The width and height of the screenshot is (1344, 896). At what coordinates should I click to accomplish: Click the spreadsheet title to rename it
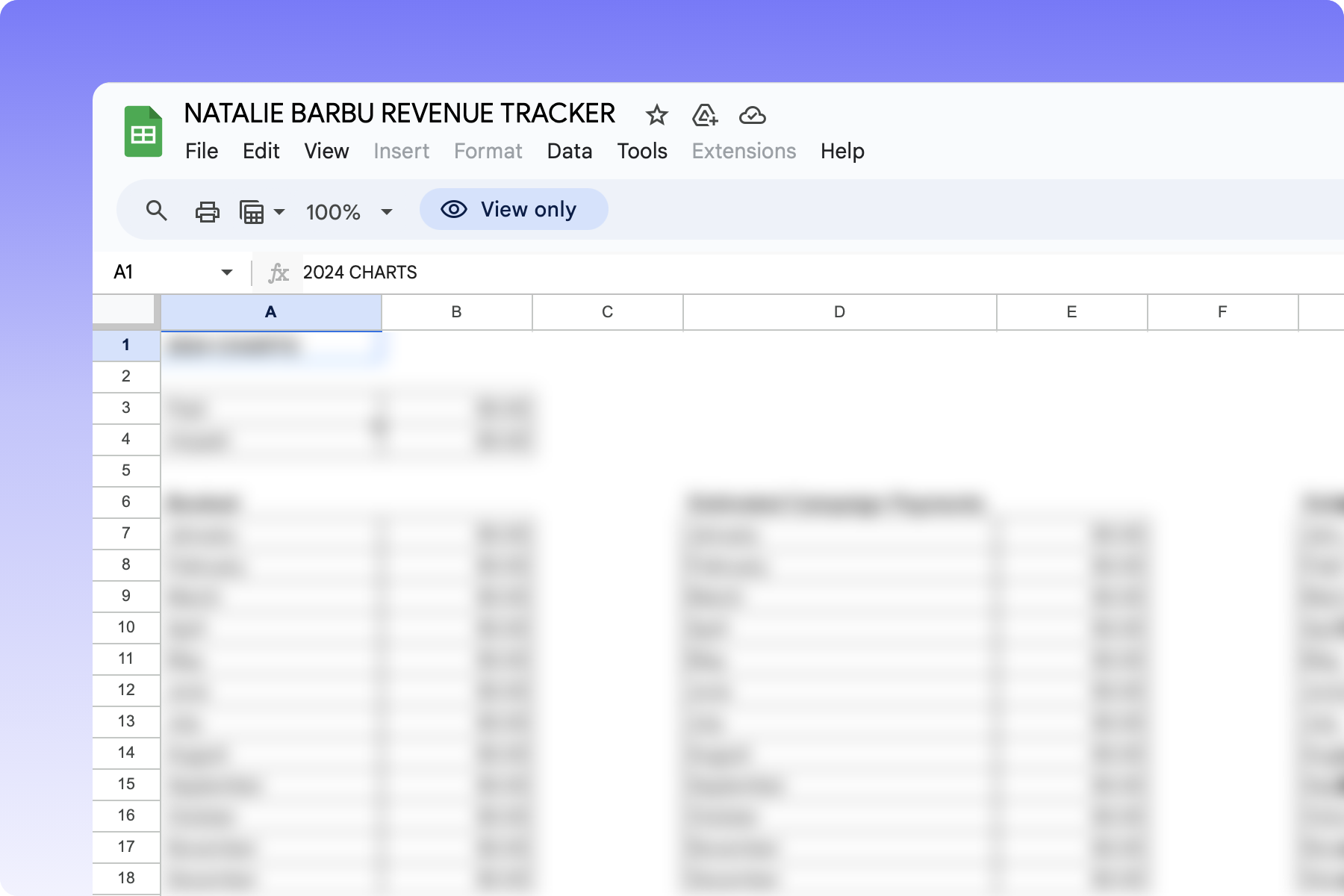400,113
